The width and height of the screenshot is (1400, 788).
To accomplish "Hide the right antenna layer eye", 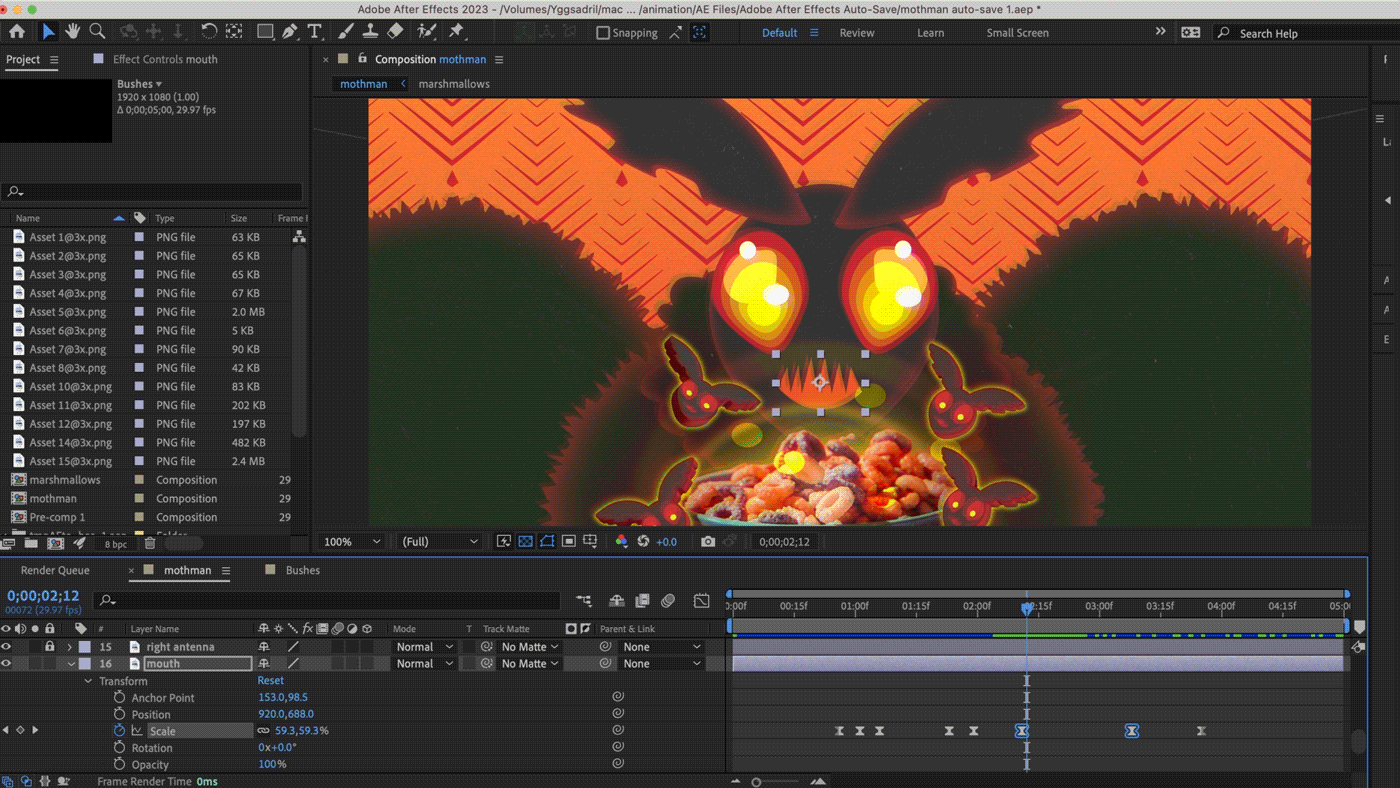I will [x=6, y=647].
